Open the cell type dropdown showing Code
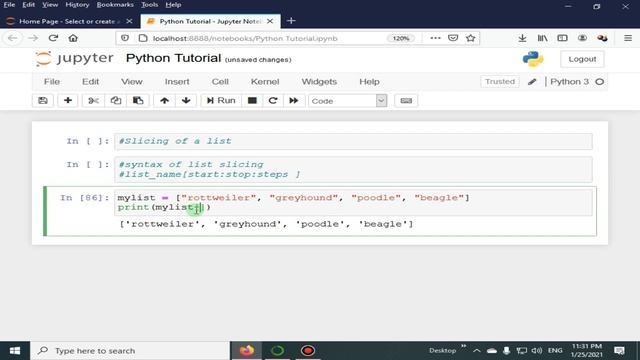Screen dimensions: 640x360 click(x=348, y=101)
